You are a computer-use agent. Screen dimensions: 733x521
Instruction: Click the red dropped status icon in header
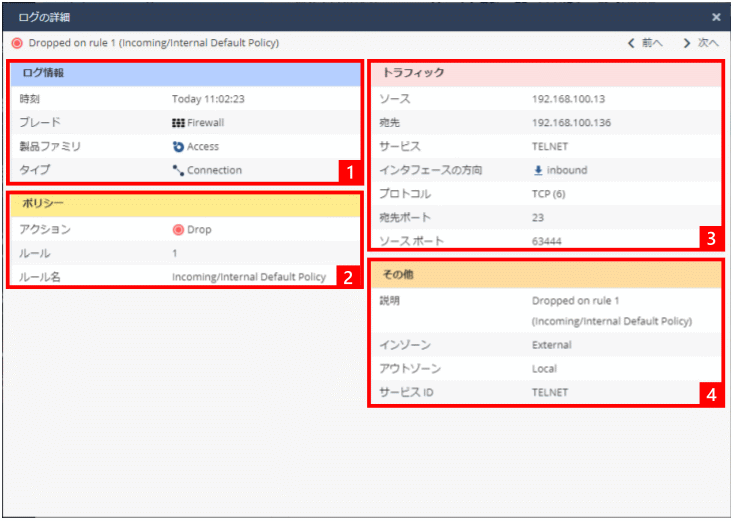17,43
